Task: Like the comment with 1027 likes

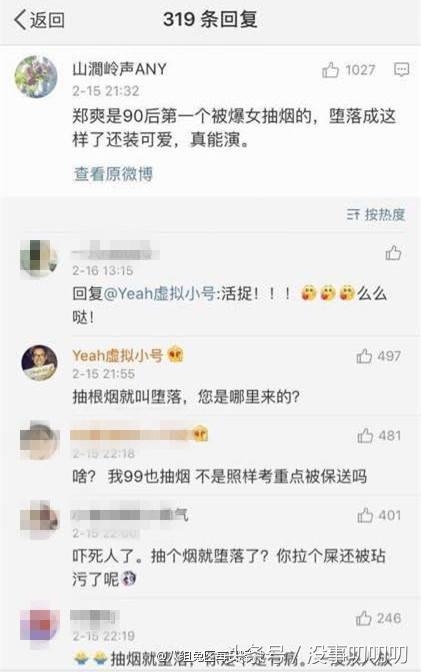Action: click(331, 70)
